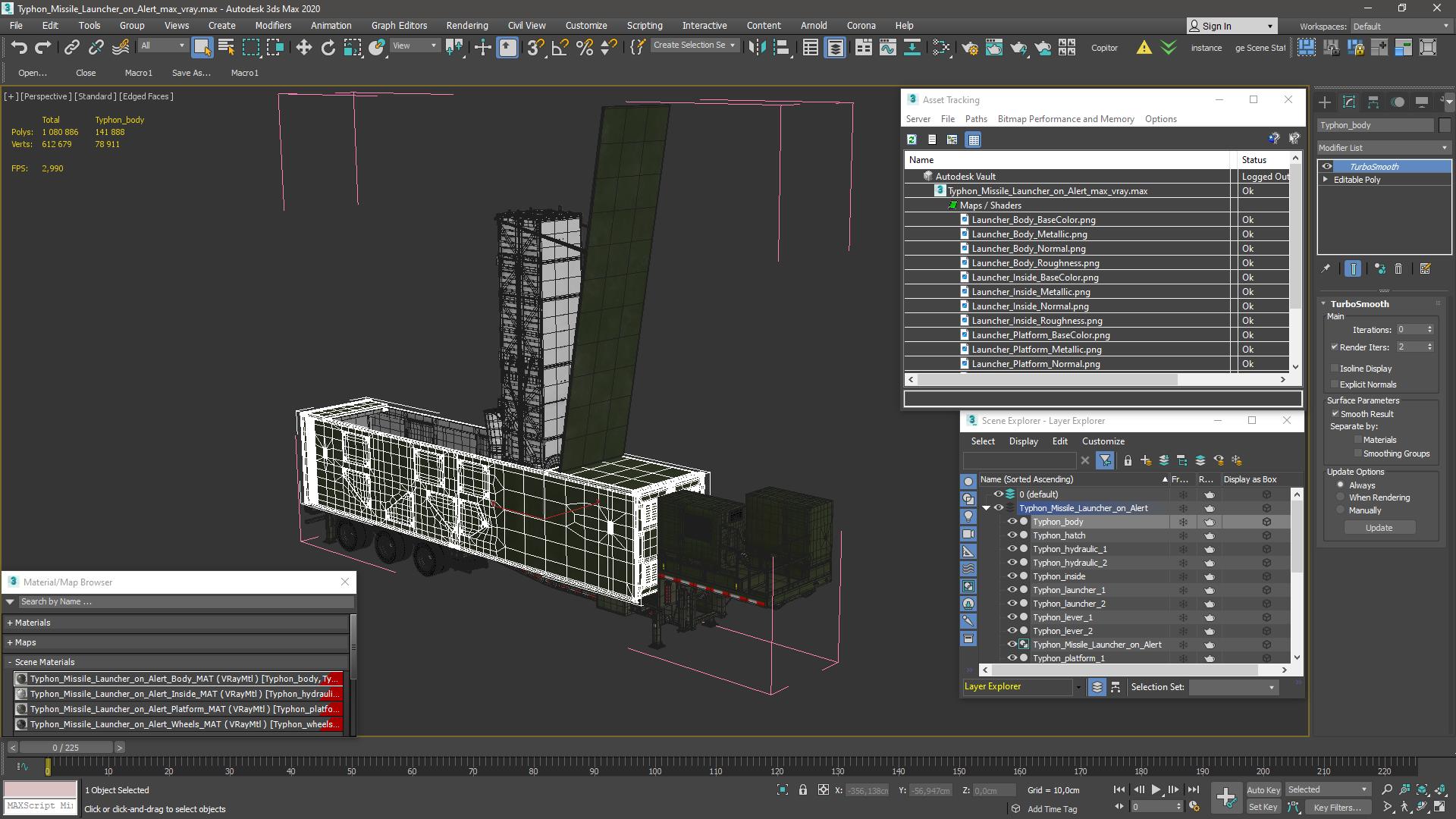Select the Always update radio button
The image size is (1456, 819).
[x=1341, y=485]
